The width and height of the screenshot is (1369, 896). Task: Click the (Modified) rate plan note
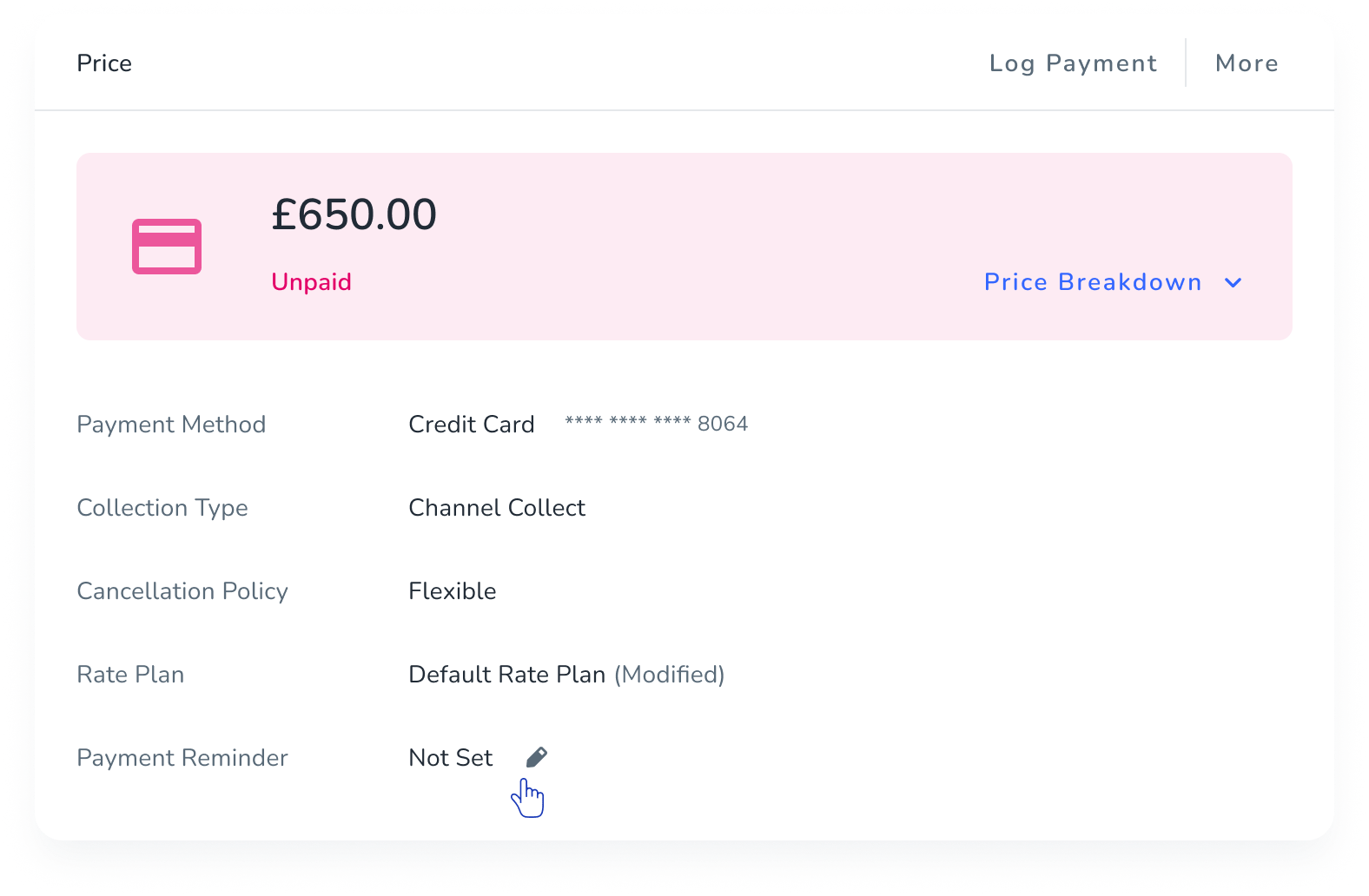click(670, 675)
